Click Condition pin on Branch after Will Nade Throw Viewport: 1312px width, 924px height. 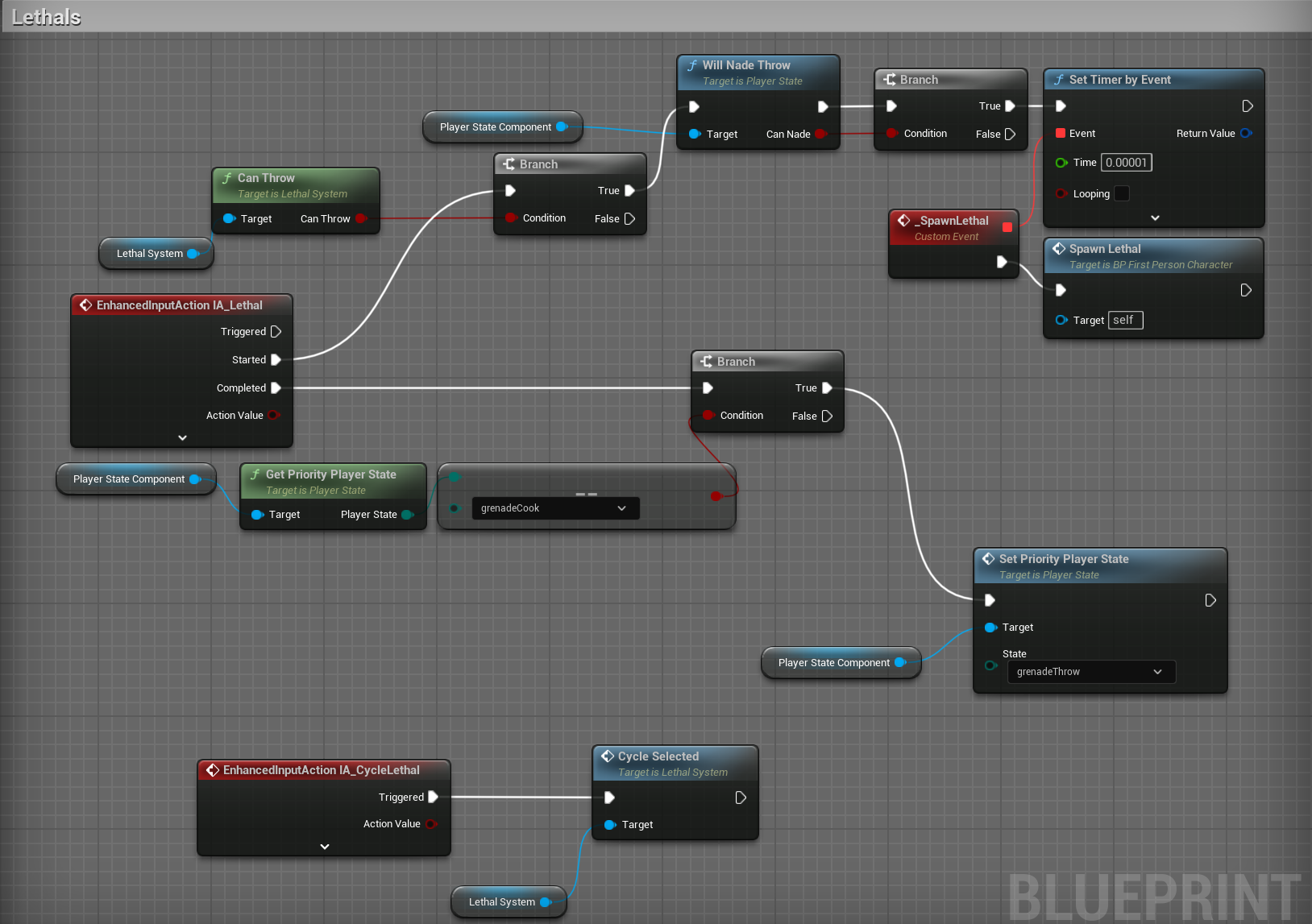pos(891,134)
